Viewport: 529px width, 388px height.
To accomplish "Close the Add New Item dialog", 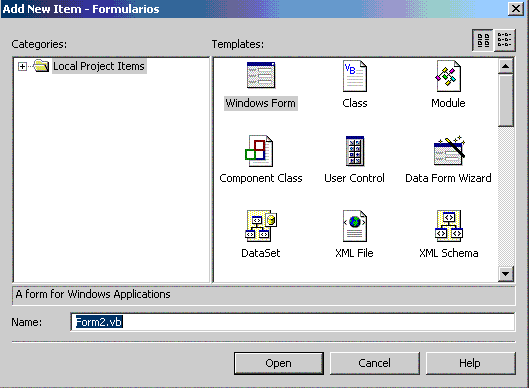I will tap(516, 8).
